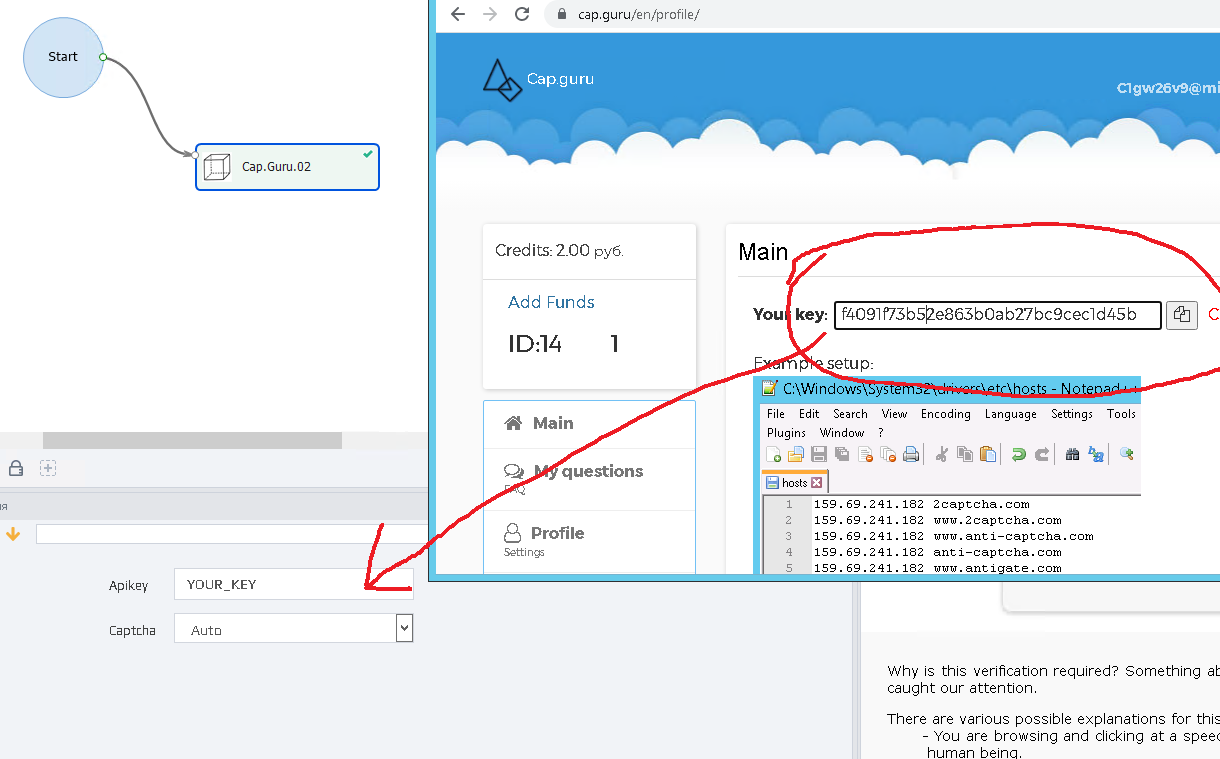This screenshot has width=1220, height=759.
Task: Click the Cap.guru triangle logo
Action: pyautogui.click(x=502, y=80)
